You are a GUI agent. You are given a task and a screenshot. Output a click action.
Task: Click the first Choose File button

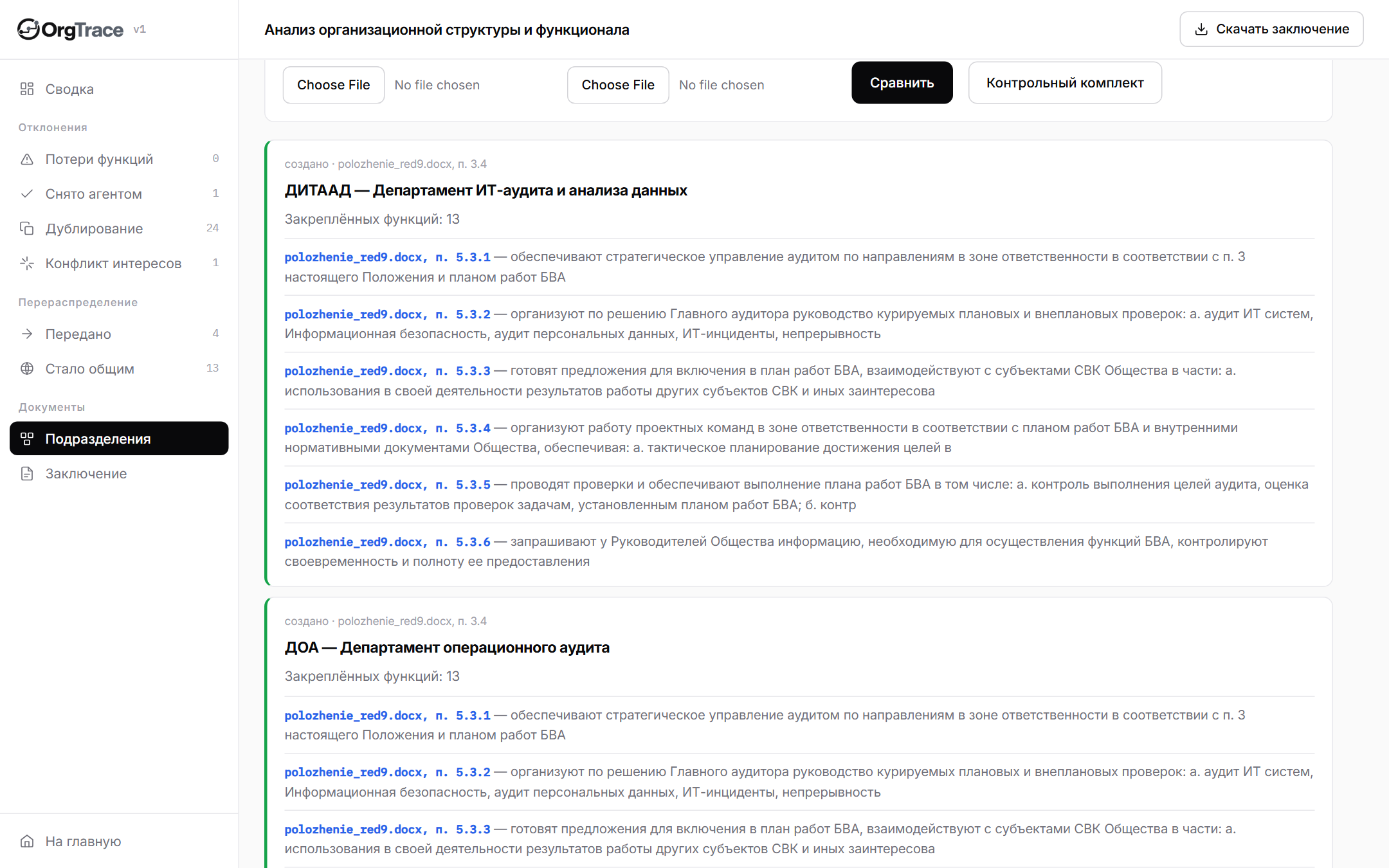(334, 85)
